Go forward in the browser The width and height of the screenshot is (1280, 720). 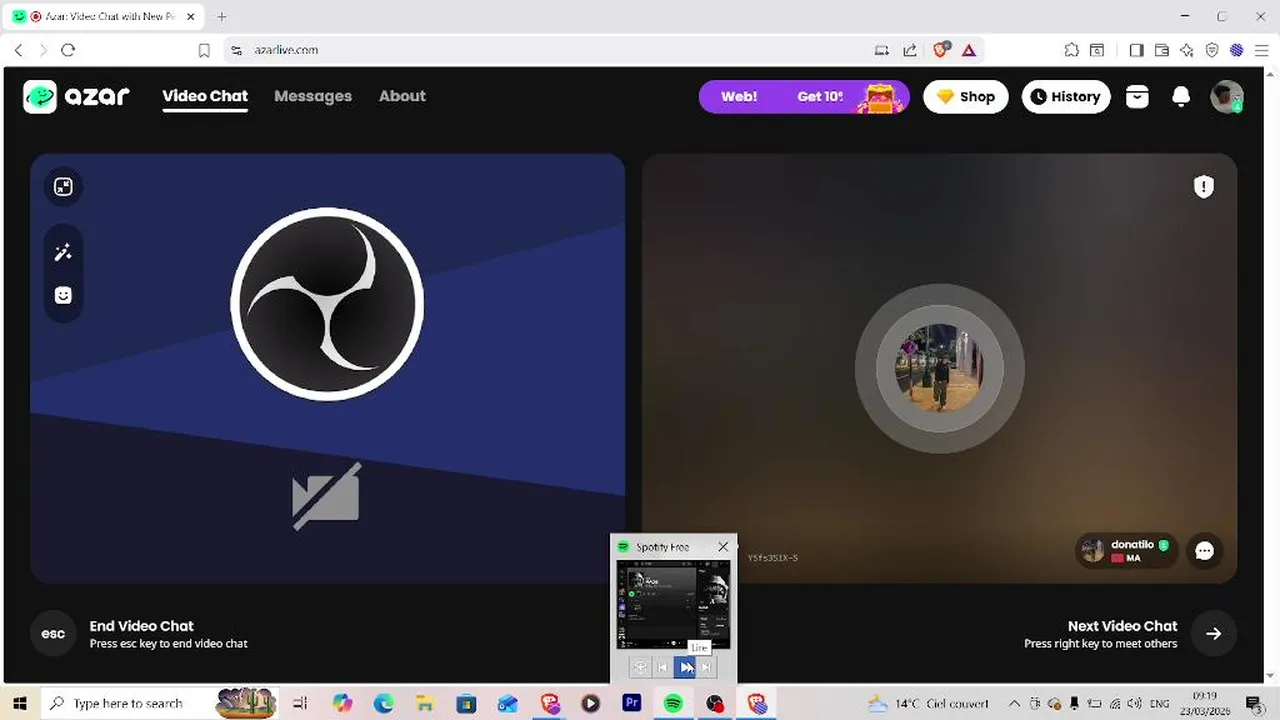pyautogui.click(x=42, y=50)
